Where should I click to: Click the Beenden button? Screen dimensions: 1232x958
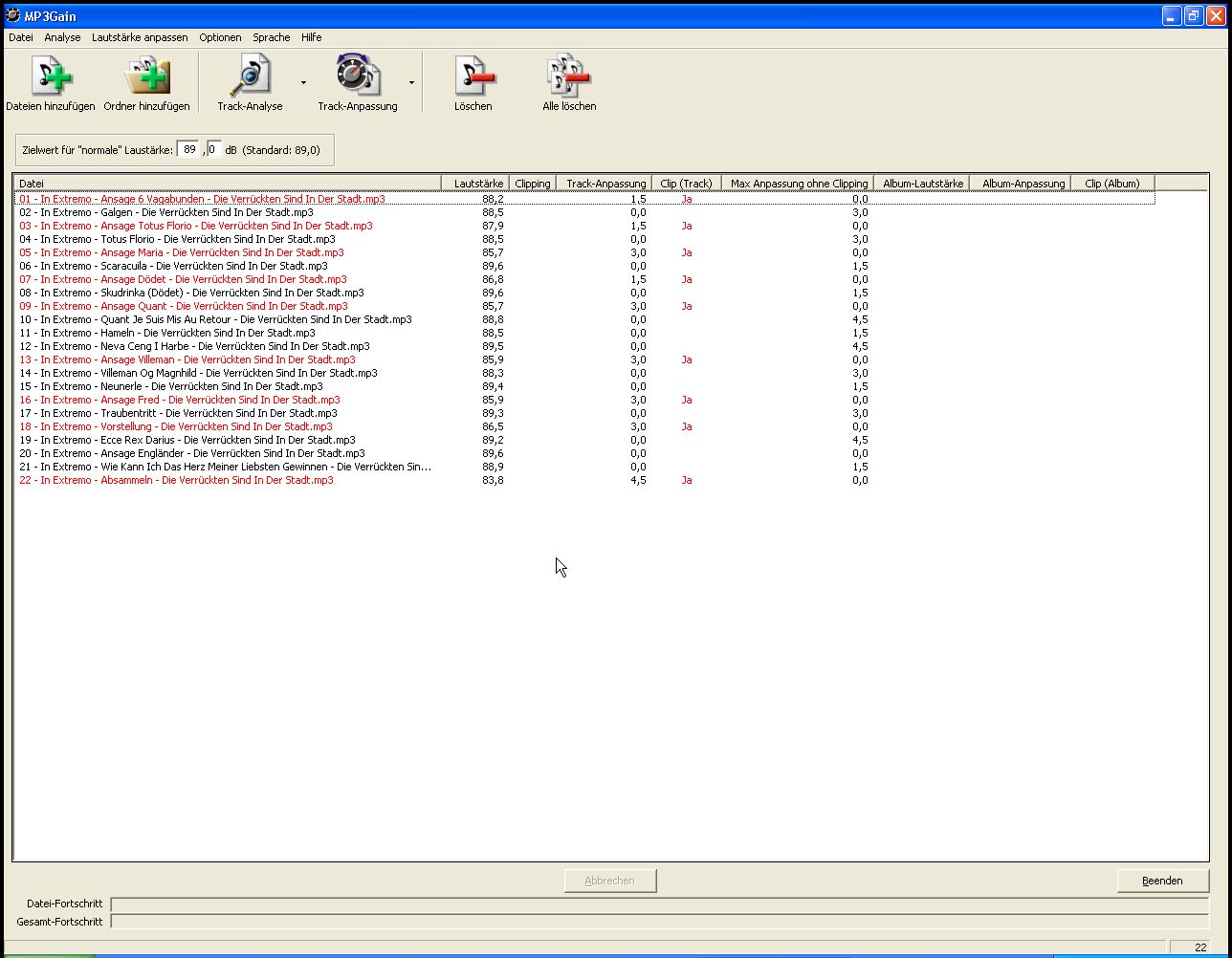[1162, 881]
